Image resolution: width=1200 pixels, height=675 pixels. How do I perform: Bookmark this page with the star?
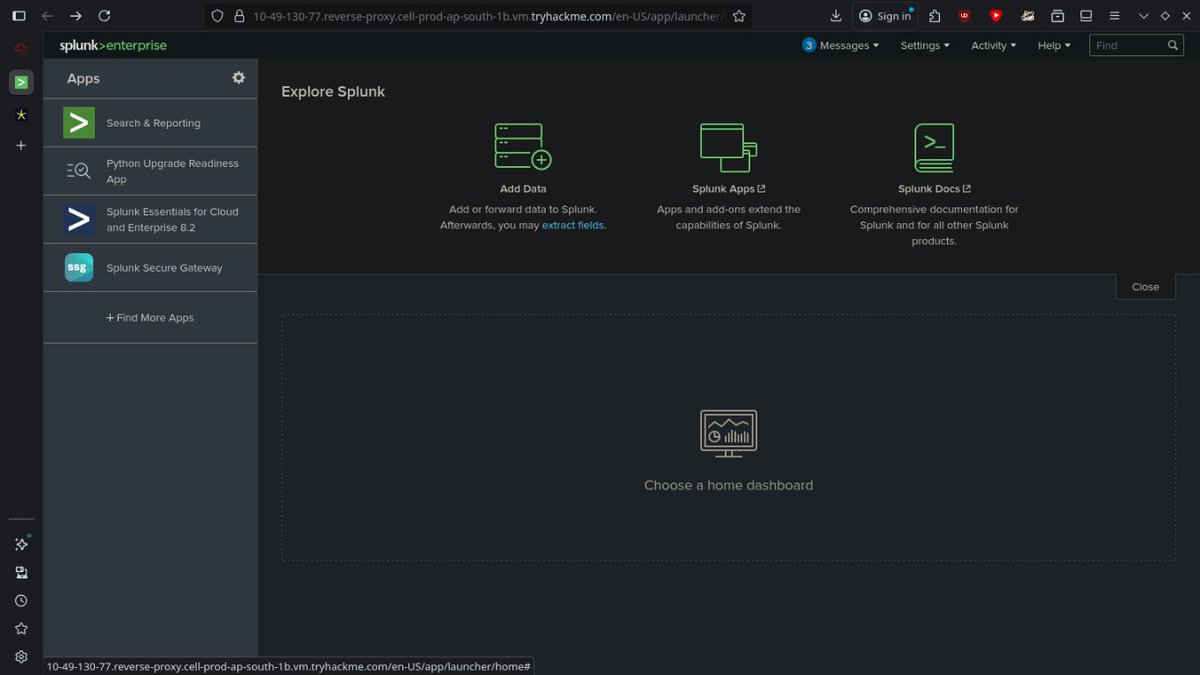click(x=739, y=16)
